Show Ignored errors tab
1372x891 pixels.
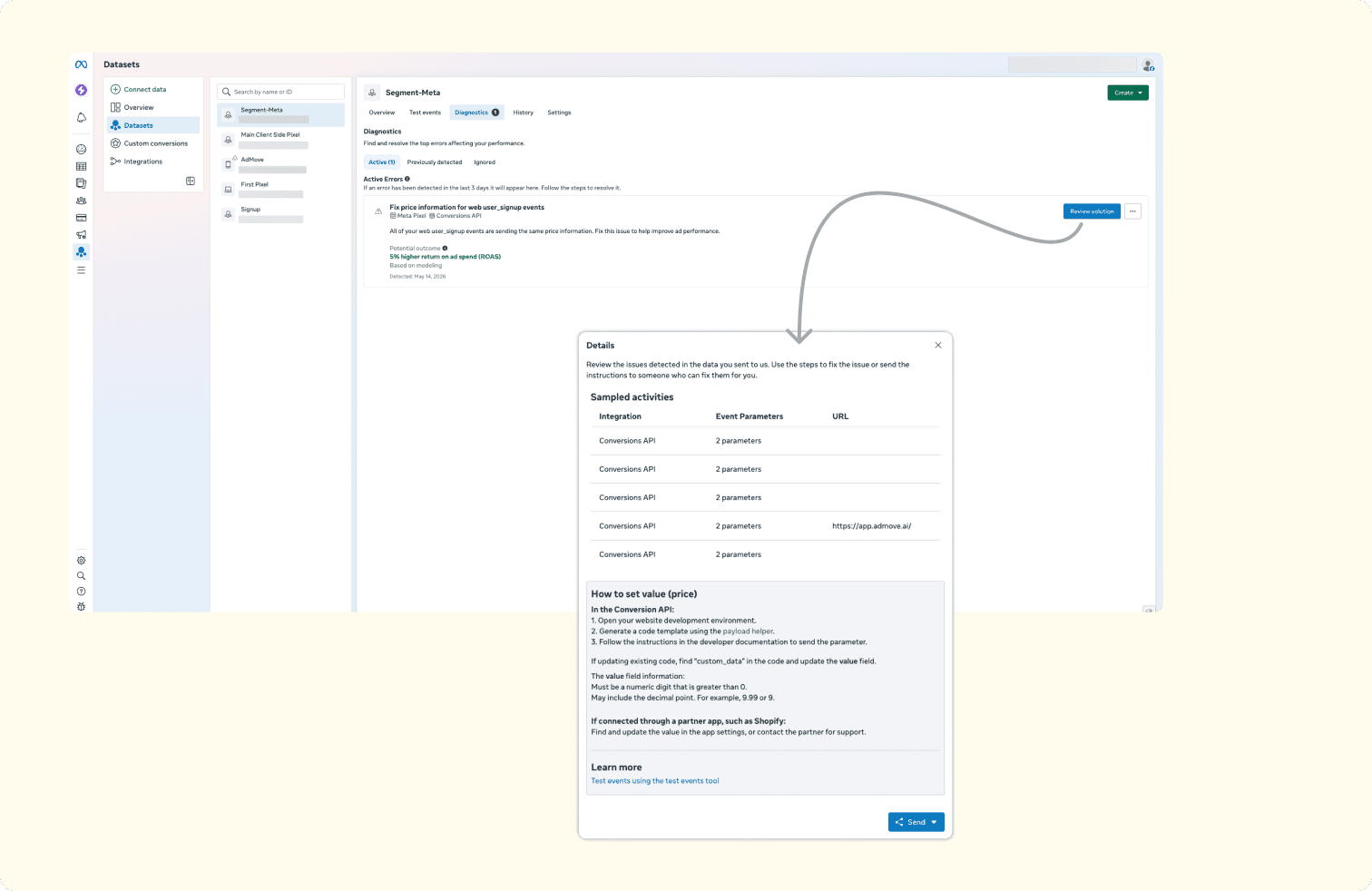[x=485, y=162]
